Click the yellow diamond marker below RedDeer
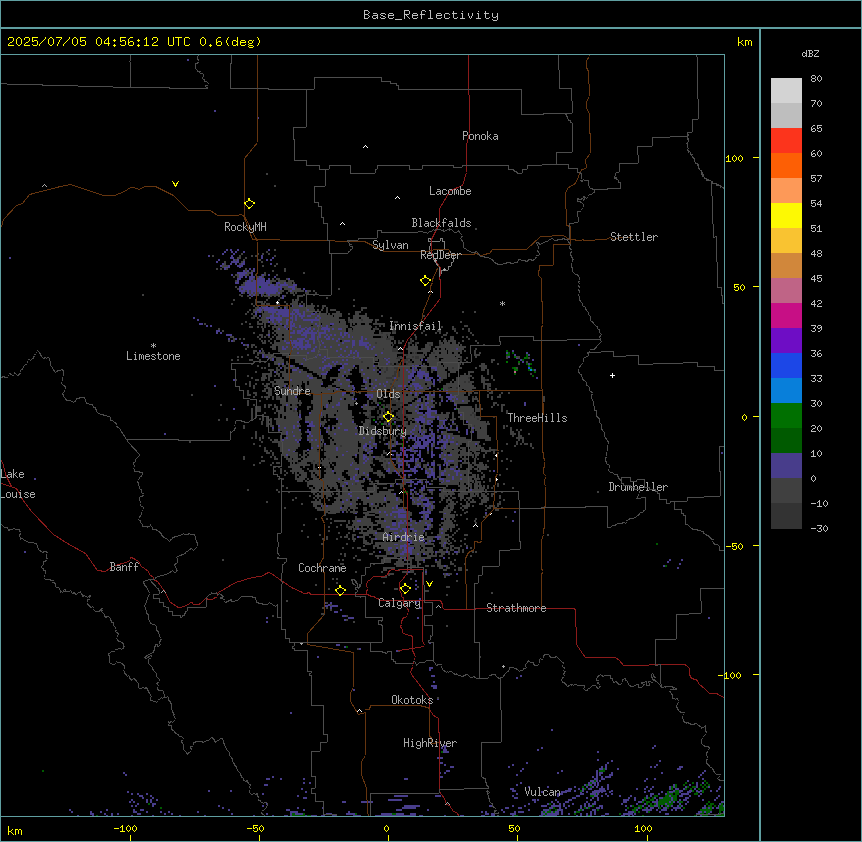The image size is (862, 842). tap(426, 281)
